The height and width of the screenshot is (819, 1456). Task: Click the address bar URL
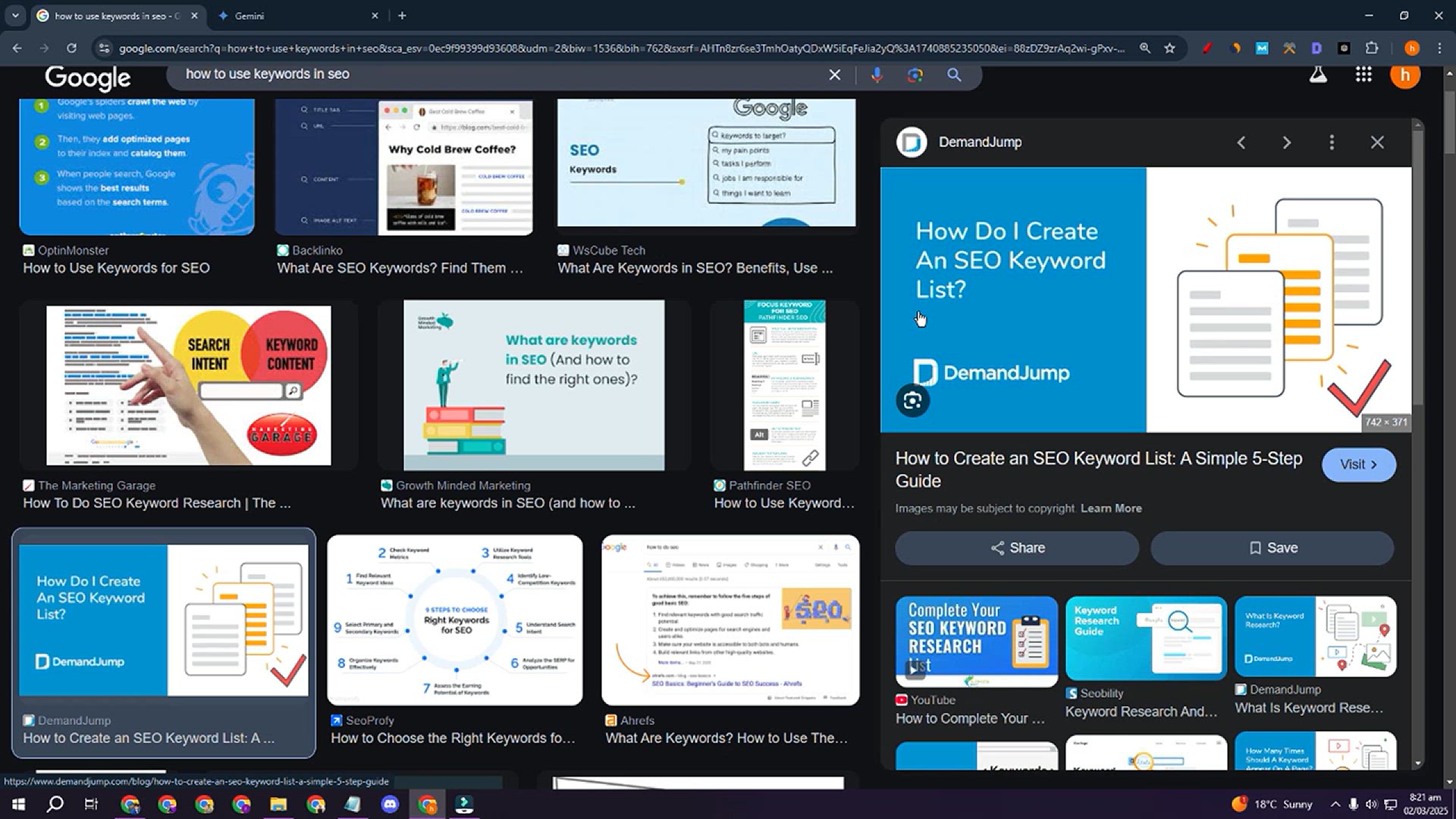click(622, 48)
